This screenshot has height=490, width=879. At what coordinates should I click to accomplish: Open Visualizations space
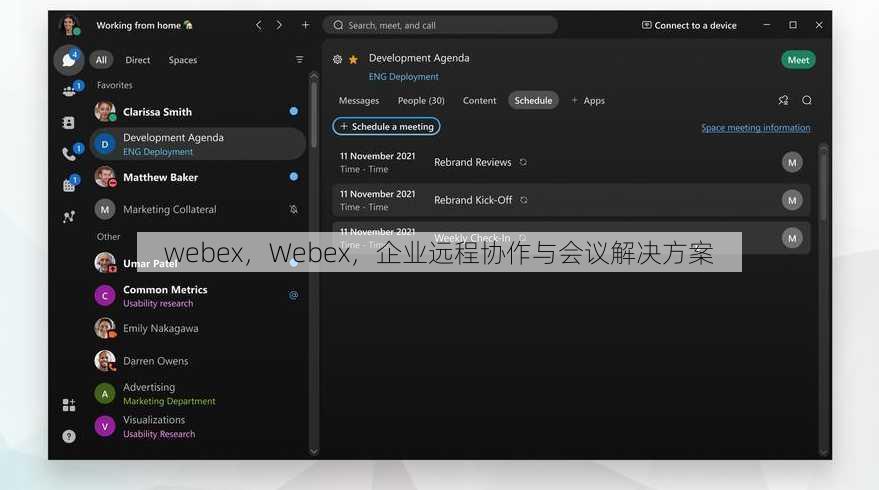coord(198,426)
